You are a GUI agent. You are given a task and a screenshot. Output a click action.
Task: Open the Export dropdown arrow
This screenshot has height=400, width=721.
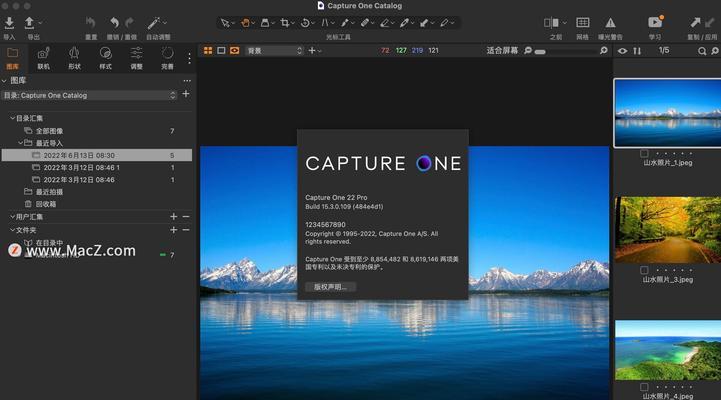coord(40,22)
